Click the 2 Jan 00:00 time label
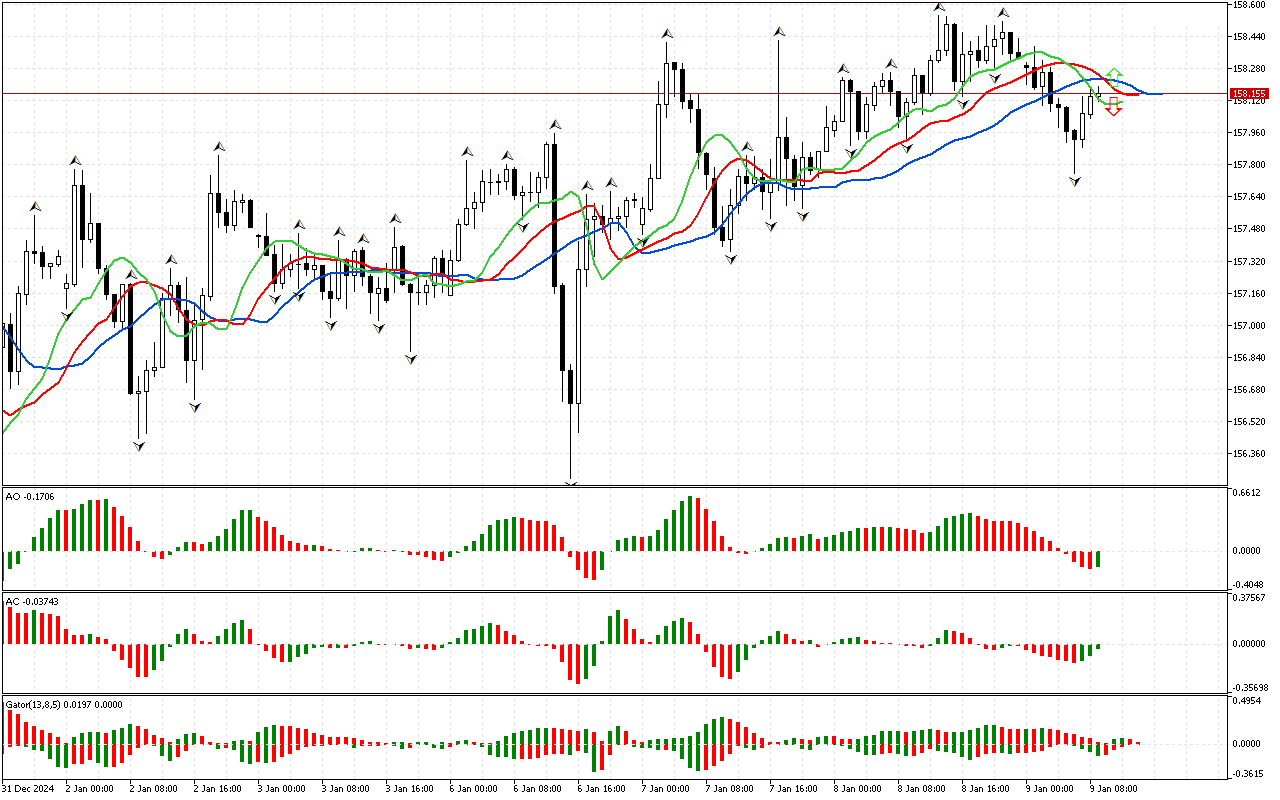 88,788
